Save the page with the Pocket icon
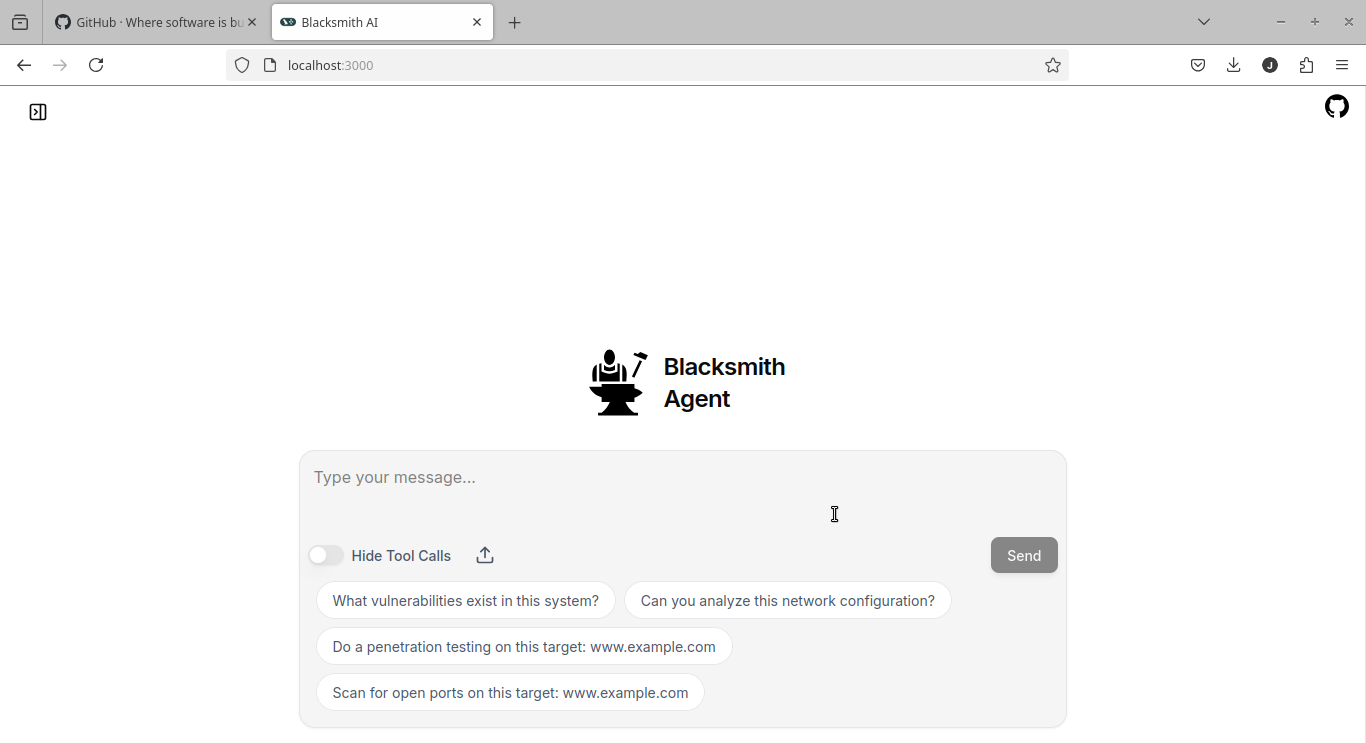The image size is (1366, 743). (1197, 65)
